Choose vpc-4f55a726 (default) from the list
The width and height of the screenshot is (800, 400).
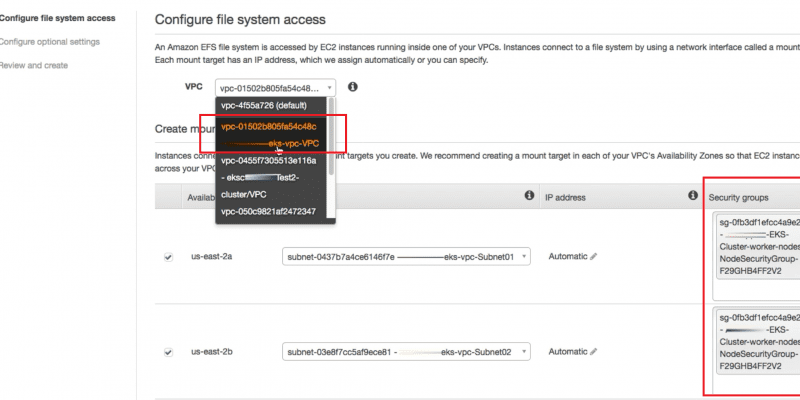click(x=270, y=106)
